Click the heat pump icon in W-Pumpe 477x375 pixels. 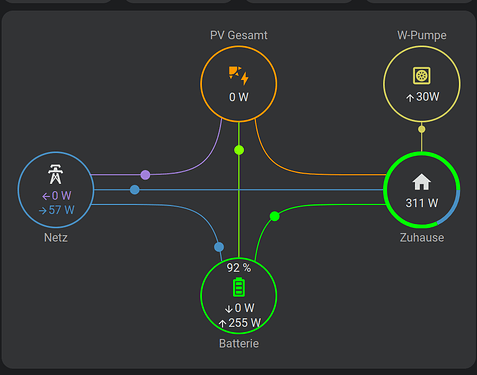[422, 76]
